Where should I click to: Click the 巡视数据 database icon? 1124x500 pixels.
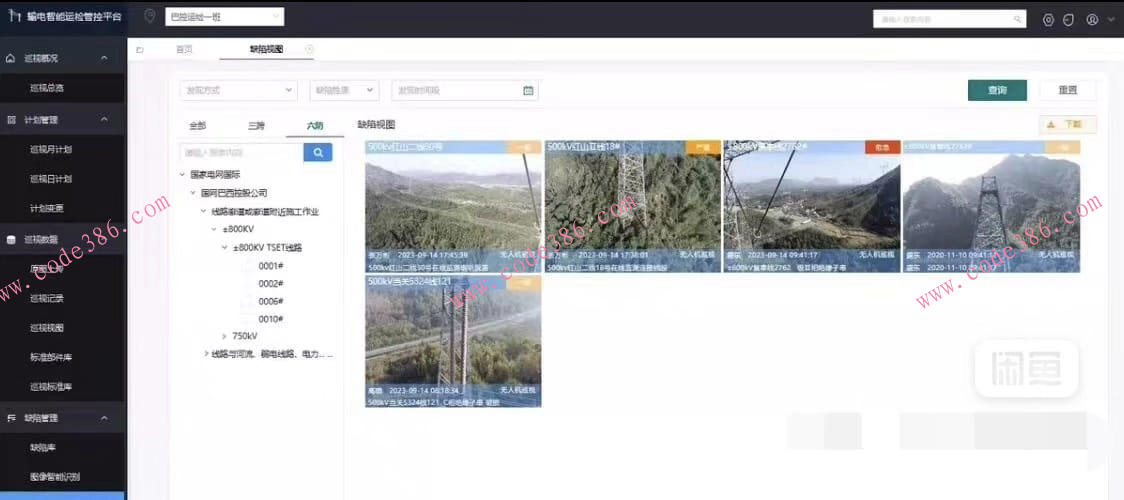tap(11, 239)
